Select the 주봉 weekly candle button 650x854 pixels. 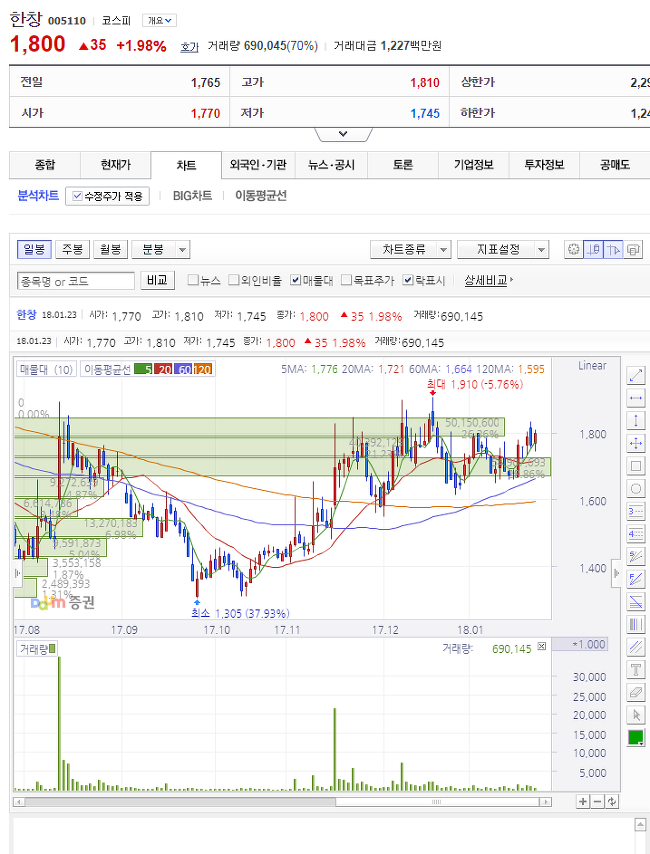[72, 249]
